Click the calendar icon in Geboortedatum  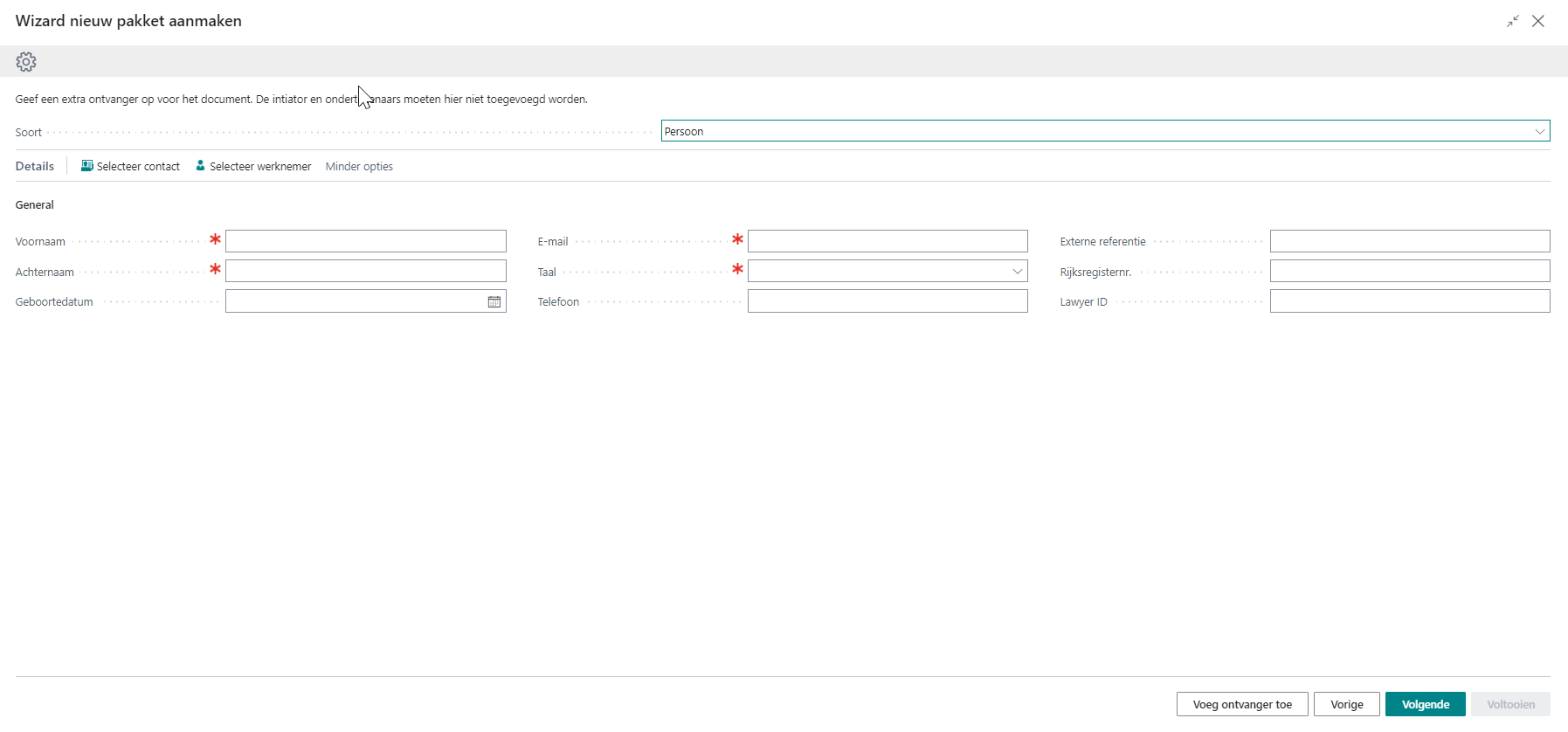pyautogui.click(x=494, y=301)
